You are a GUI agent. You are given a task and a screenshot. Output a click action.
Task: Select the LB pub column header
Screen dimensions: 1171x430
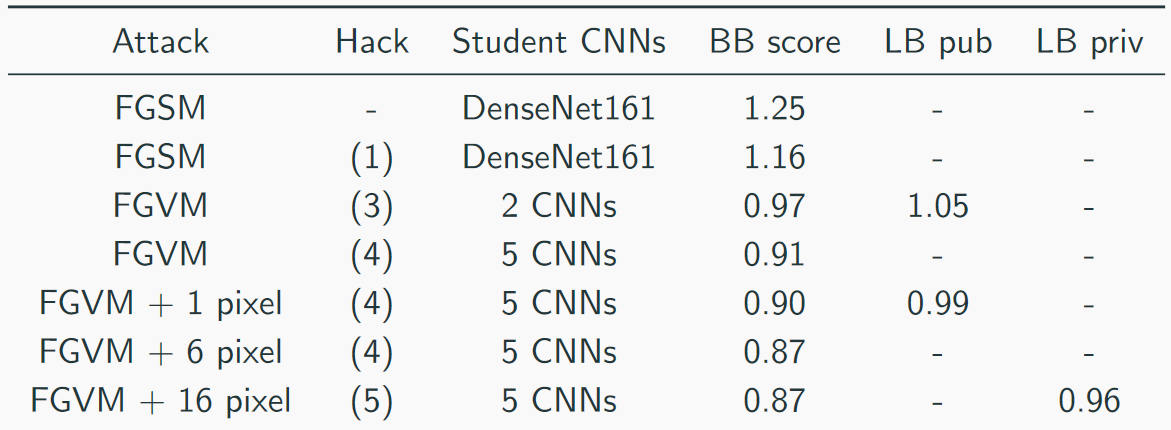coord(938,42)
